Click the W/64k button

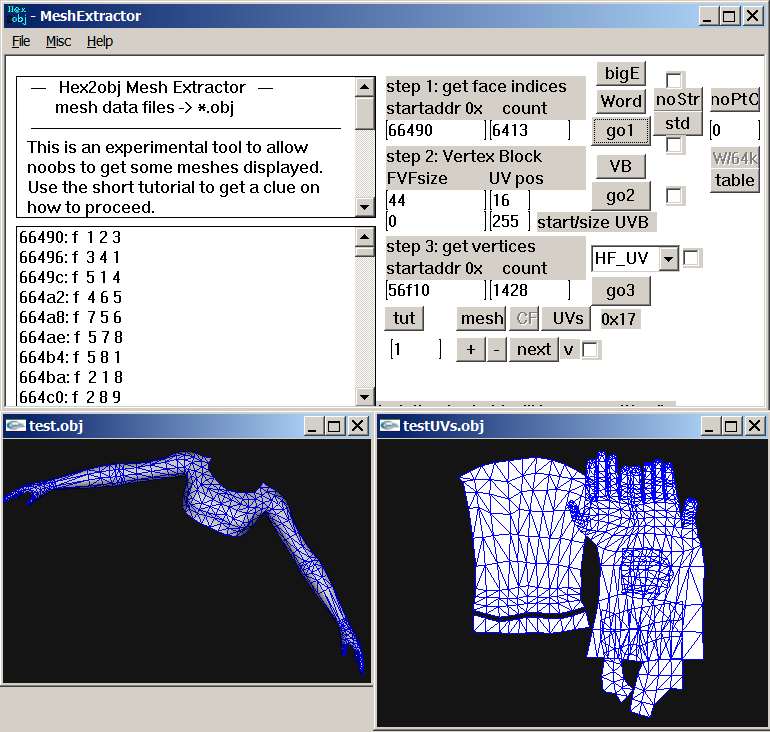735,158
